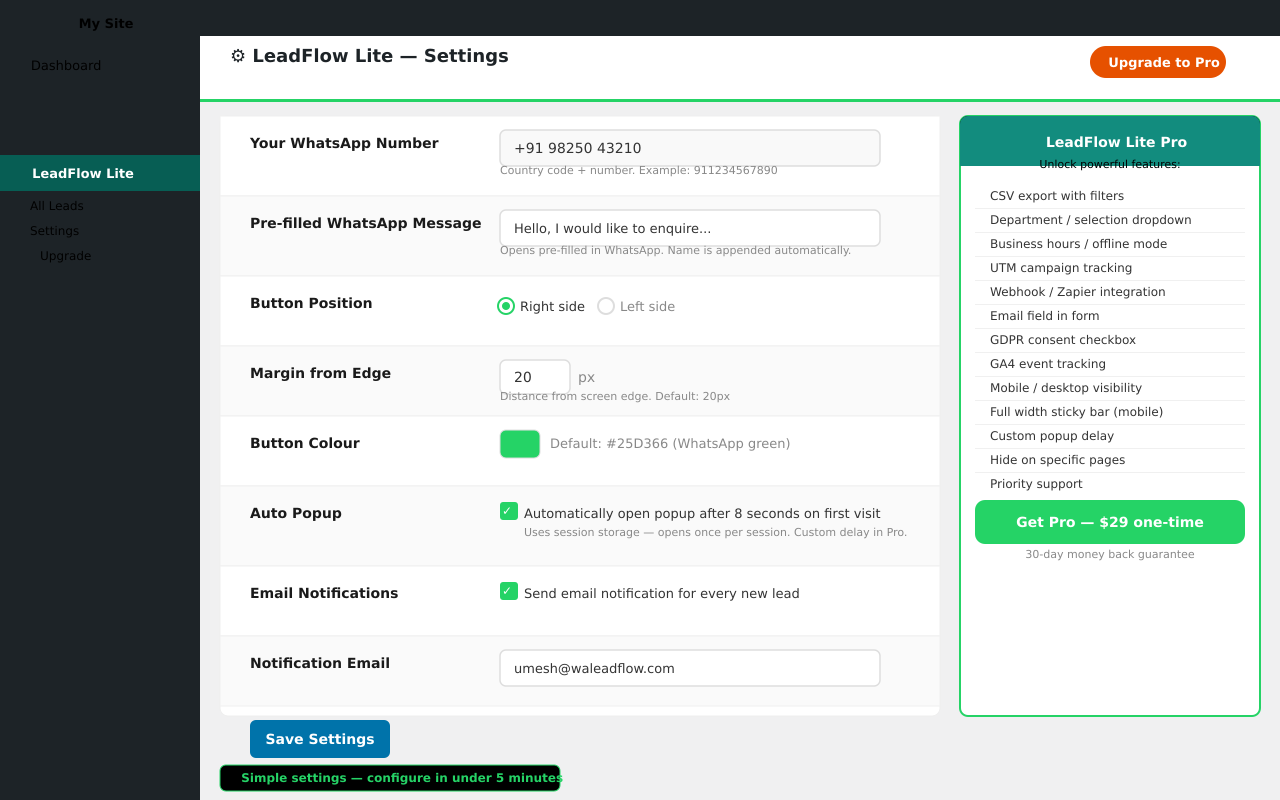
Task: Open the Upgrade submenu item
Action: tap(66, 256)
